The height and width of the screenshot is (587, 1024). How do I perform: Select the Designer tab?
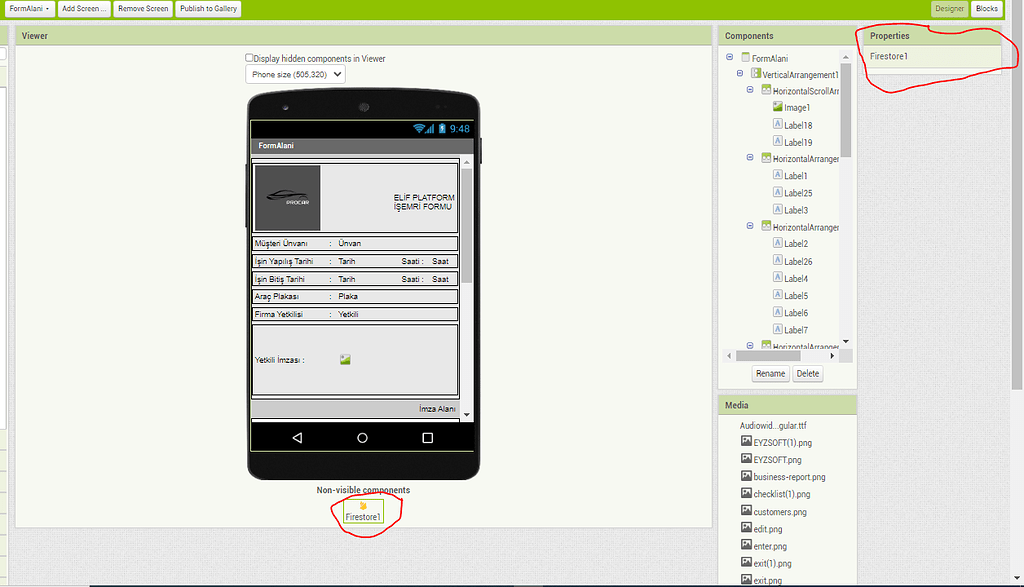click(949, 8)
